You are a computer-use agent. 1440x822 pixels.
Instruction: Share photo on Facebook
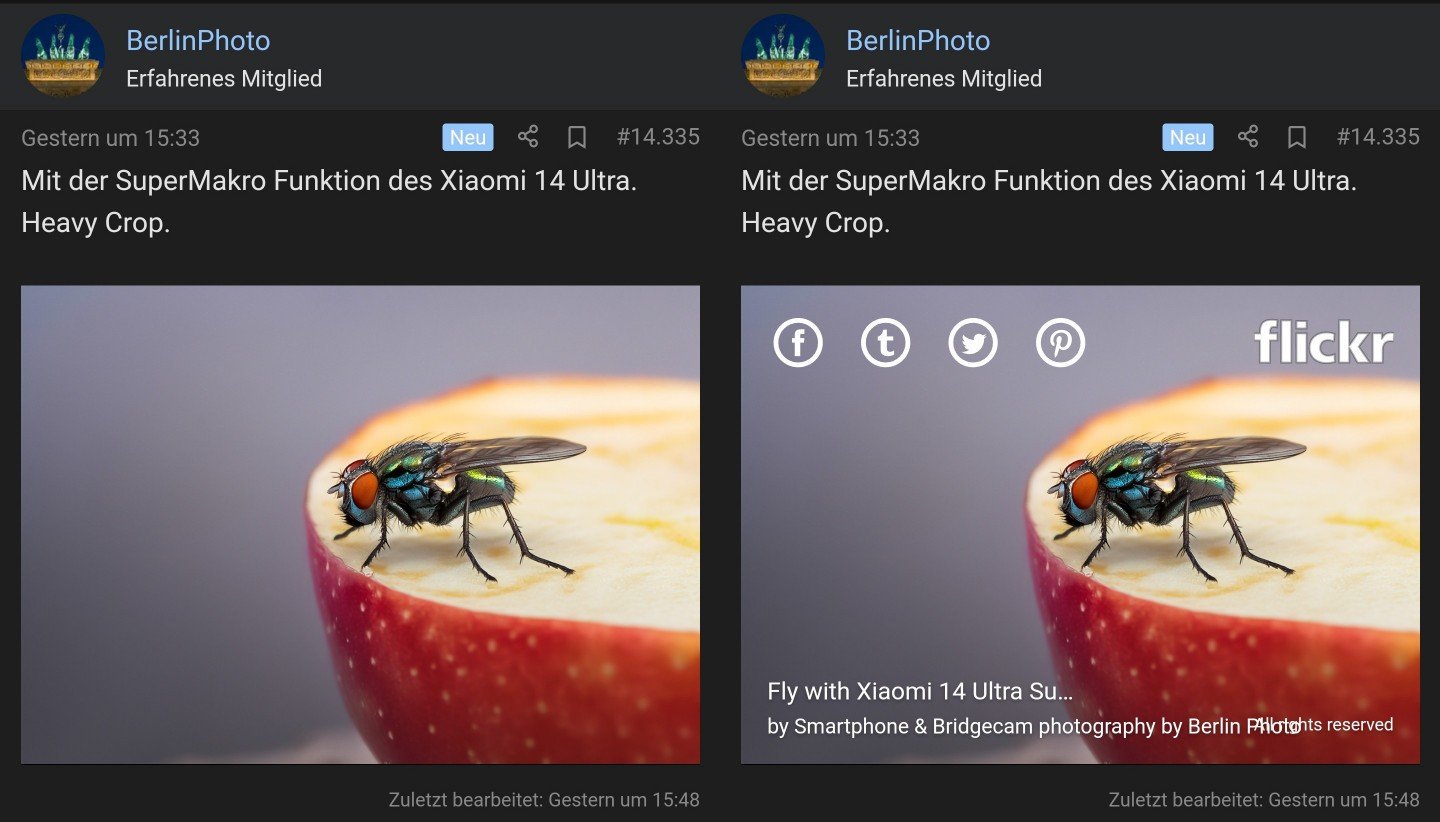pyautogui.click(x=798, y=343)
